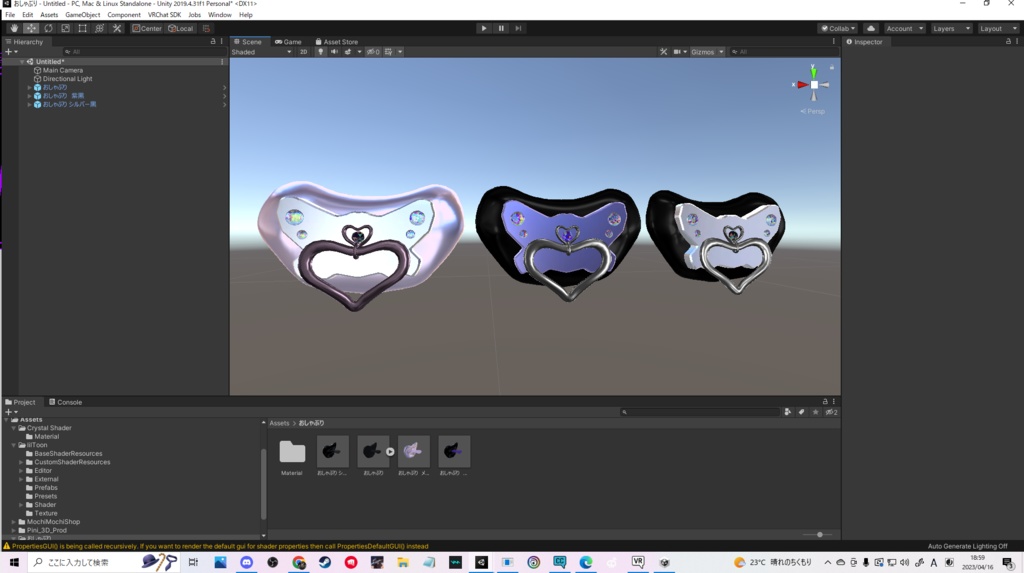Open Unity cloud services icon
Viewport: 1024px width, 573px height.
(x=871, y=28)
